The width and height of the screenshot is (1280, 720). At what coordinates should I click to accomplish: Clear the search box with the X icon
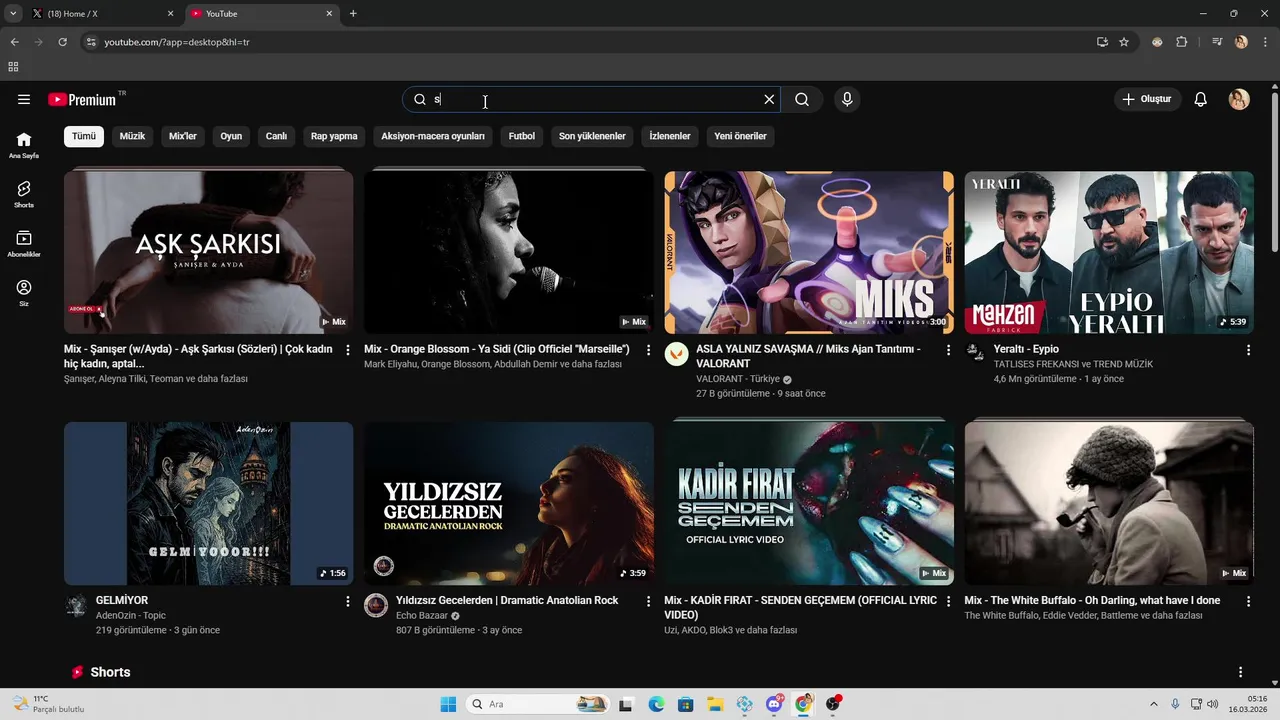(769, 99)
